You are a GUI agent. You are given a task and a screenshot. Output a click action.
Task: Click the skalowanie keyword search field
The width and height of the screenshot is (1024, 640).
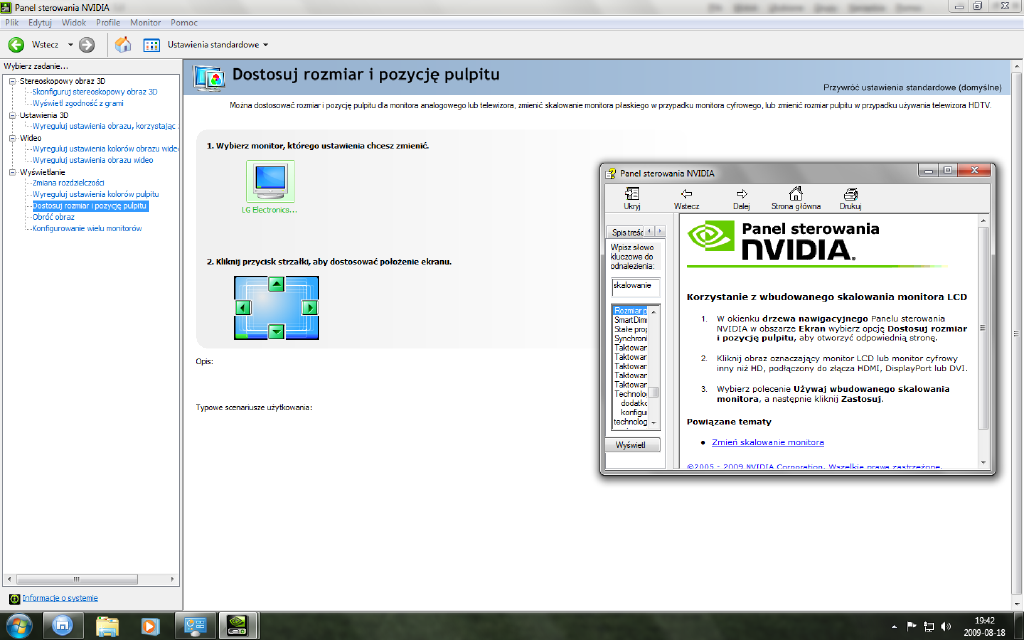[x=635, y=287]
